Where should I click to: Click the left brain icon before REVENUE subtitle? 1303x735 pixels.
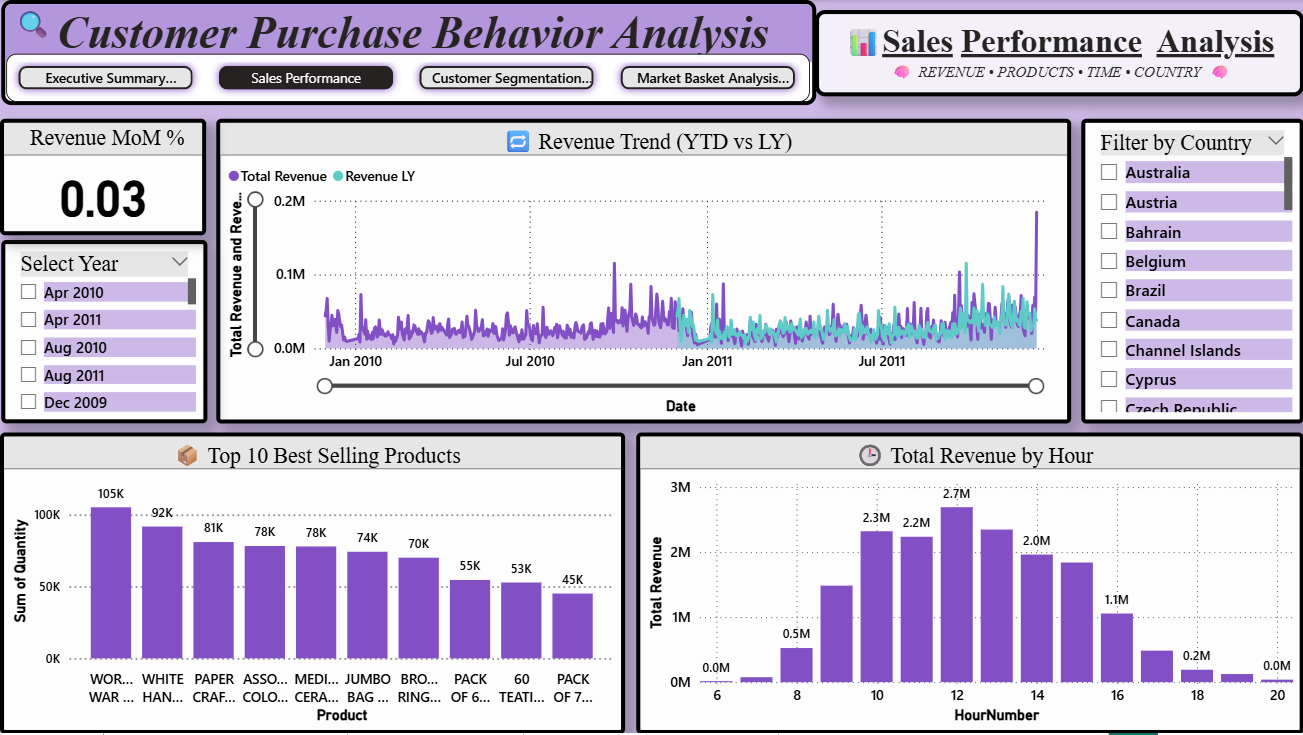(901, 72)
